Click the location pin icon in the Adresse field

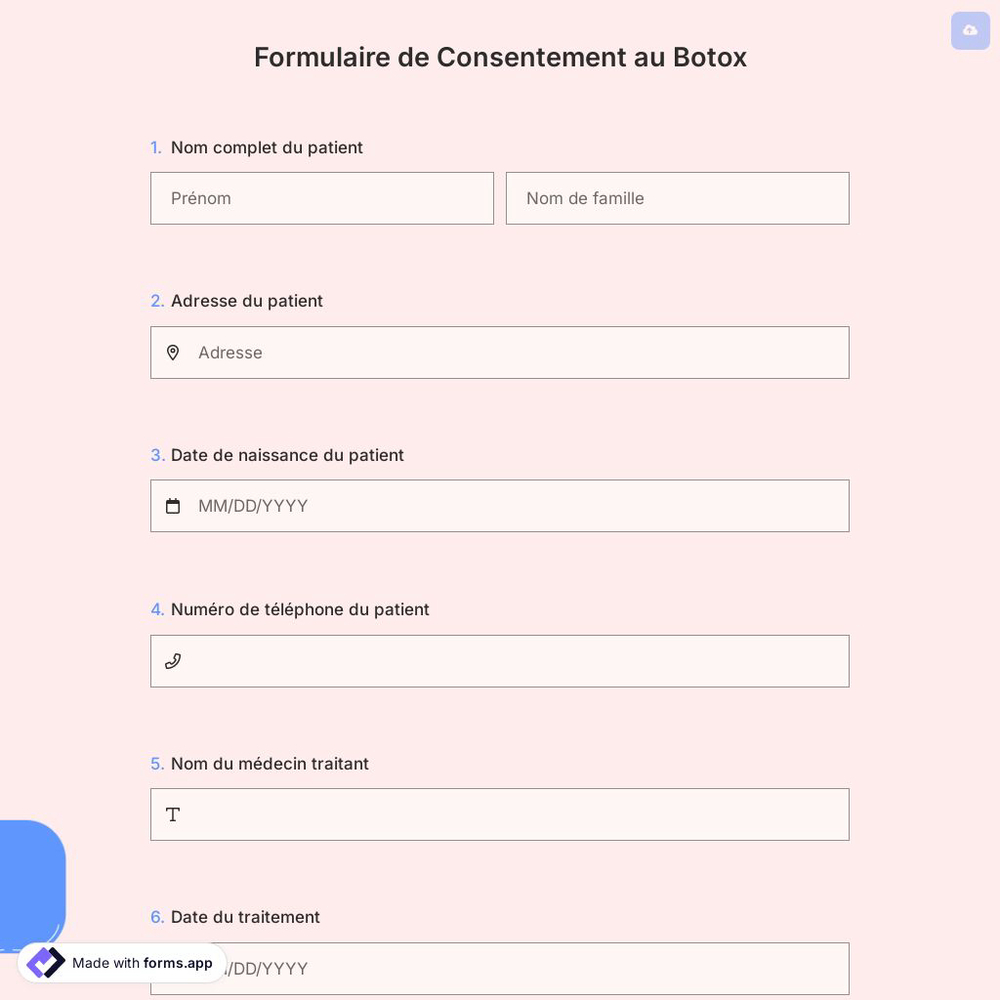pyautogui.click(x=173, y=352)
